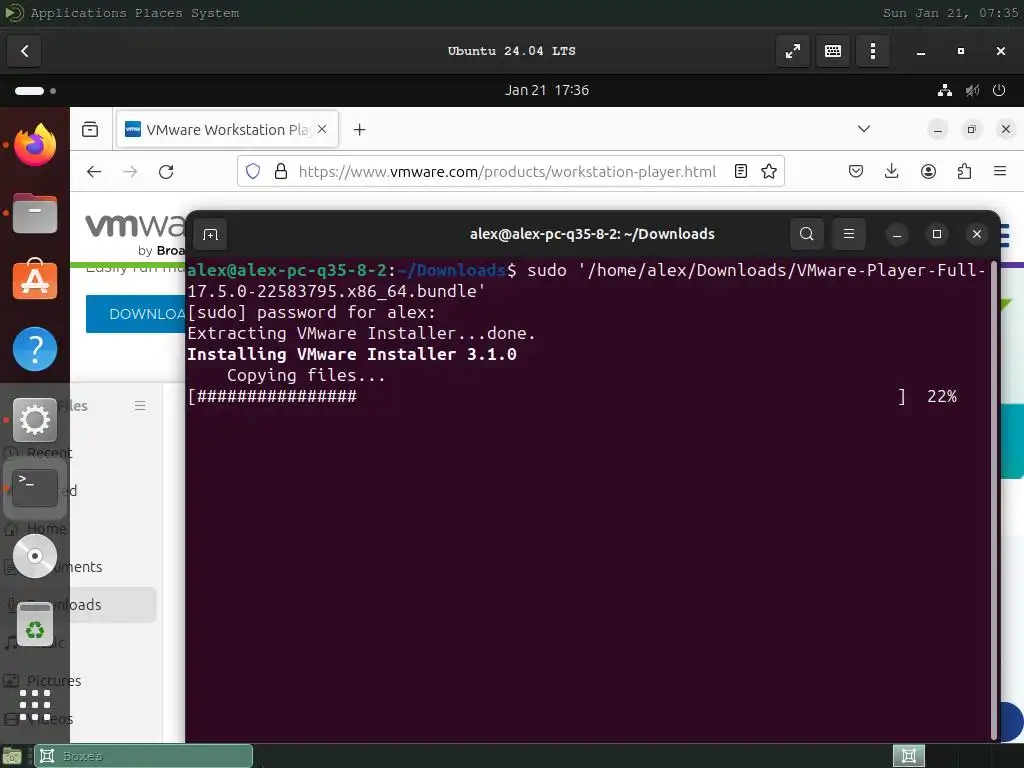Select Pictures in the Files sidebar
1024x768 pixels.
(x=54, y=680)
